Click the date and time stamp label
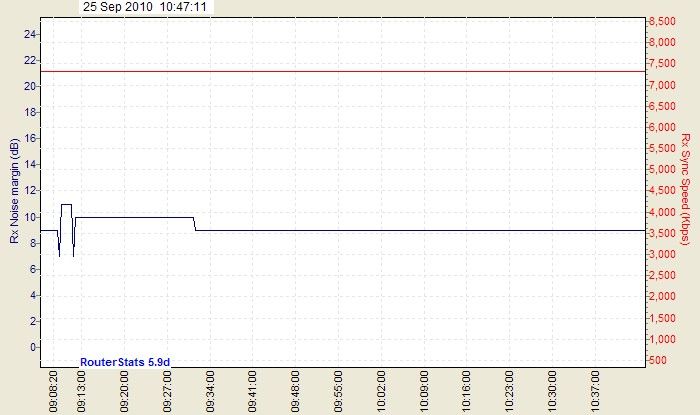The height and width of the screenshot is (415, 700). point(145,7)
